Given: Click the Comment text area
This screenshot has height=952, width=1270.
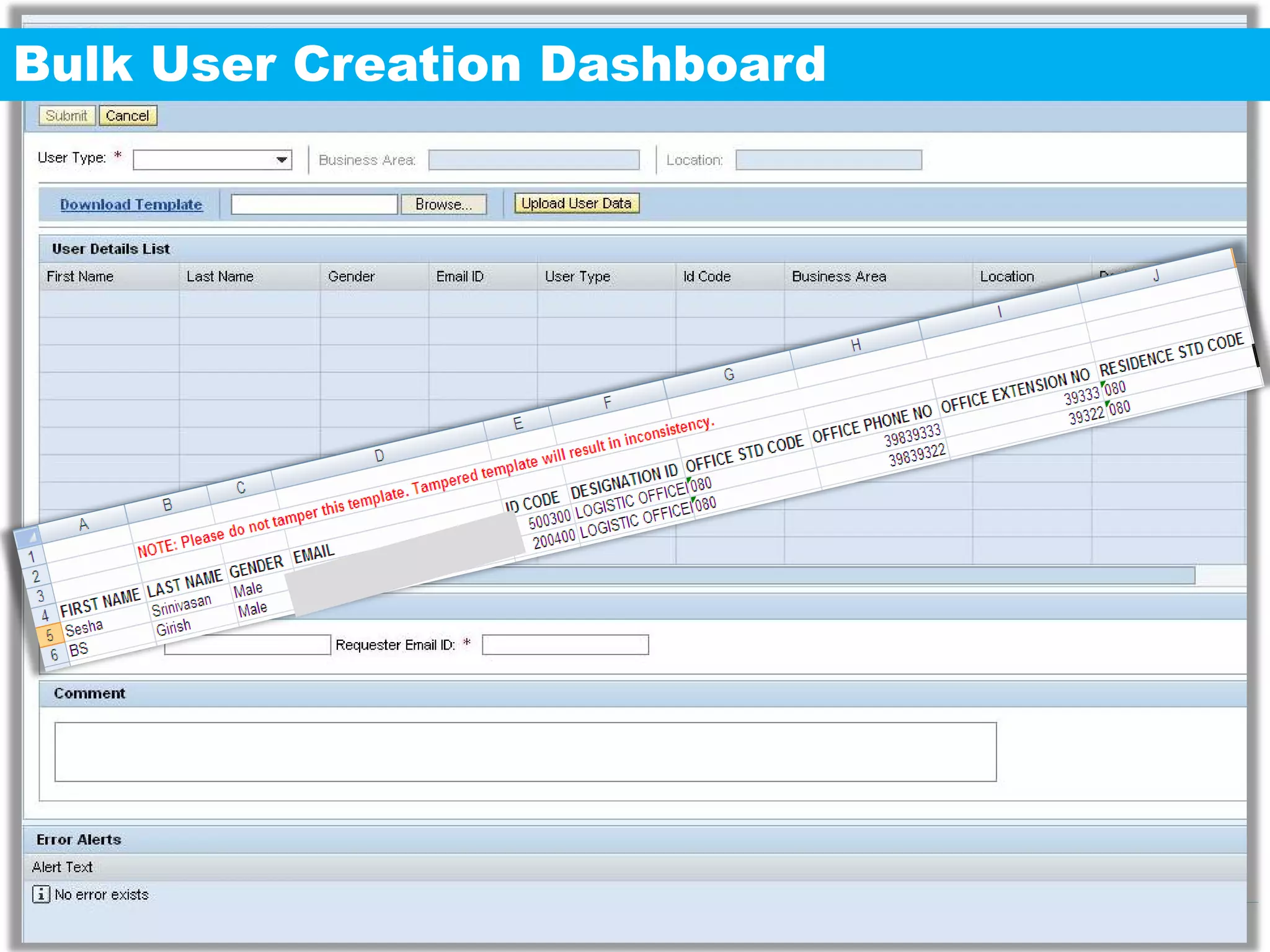Looking at the screenshot, I should coord(525,752).
